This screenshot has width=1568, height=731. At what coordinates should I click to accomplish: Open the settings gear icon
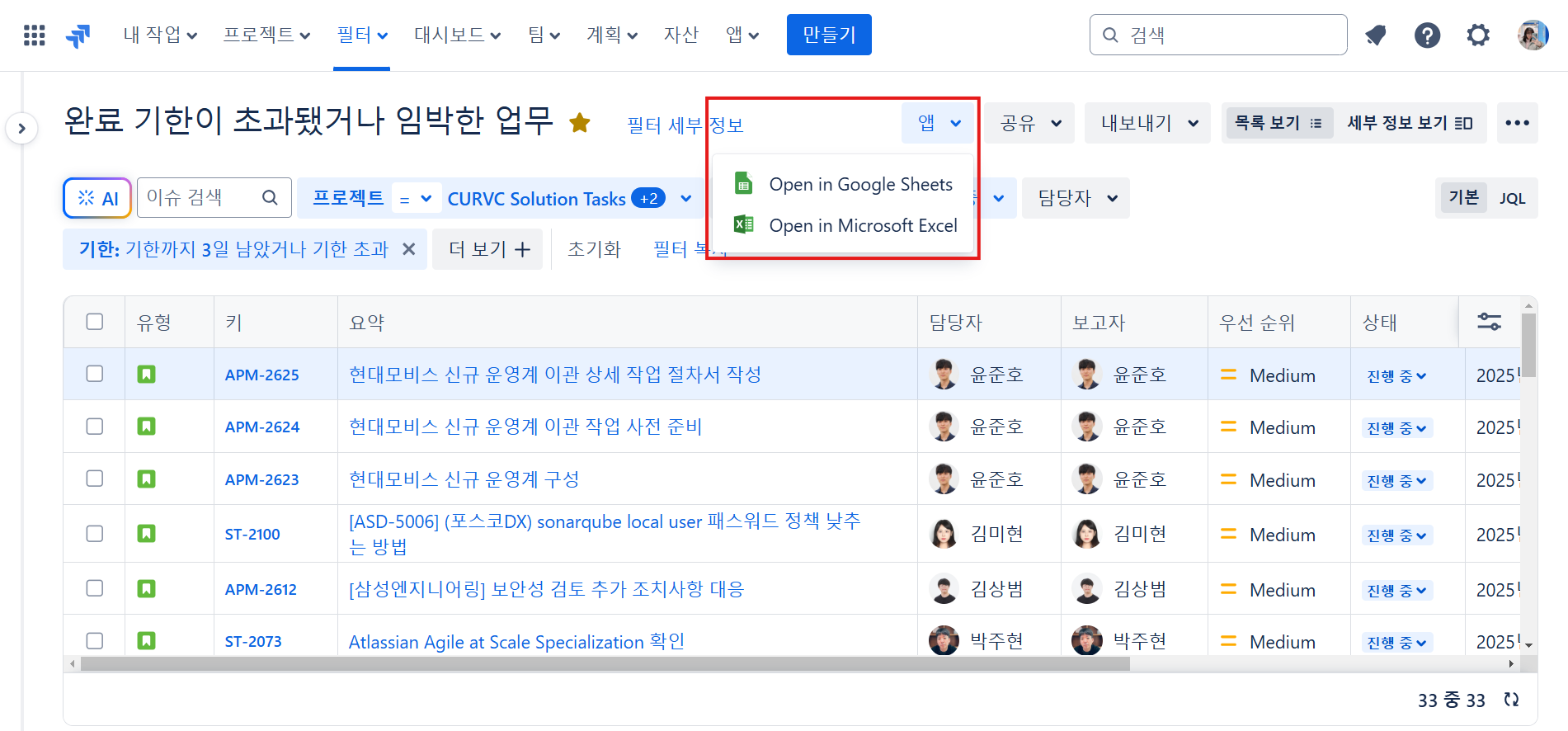point(1478,35)
